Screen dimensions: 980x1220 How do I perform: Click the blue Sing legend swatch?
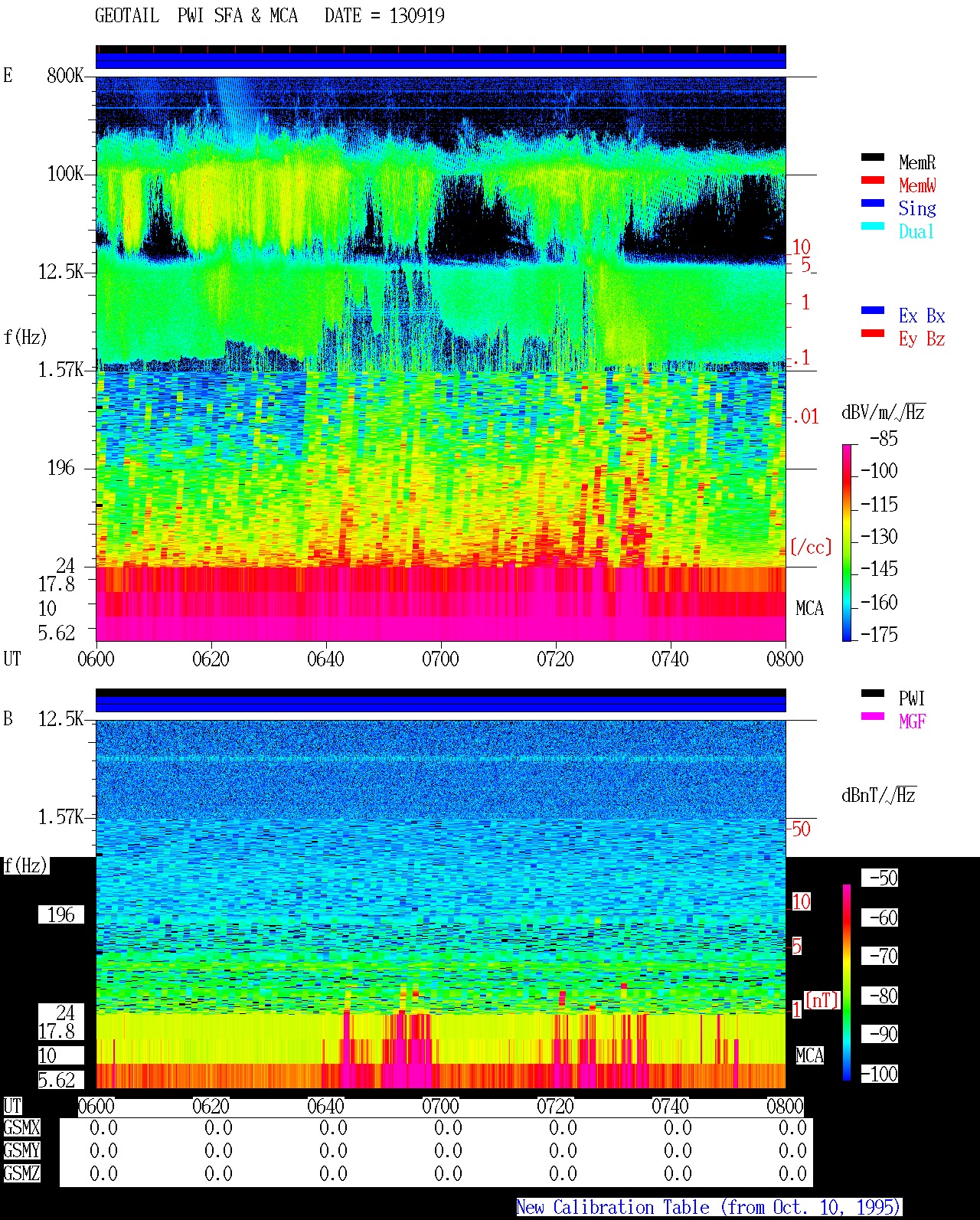tap(873, 204)
